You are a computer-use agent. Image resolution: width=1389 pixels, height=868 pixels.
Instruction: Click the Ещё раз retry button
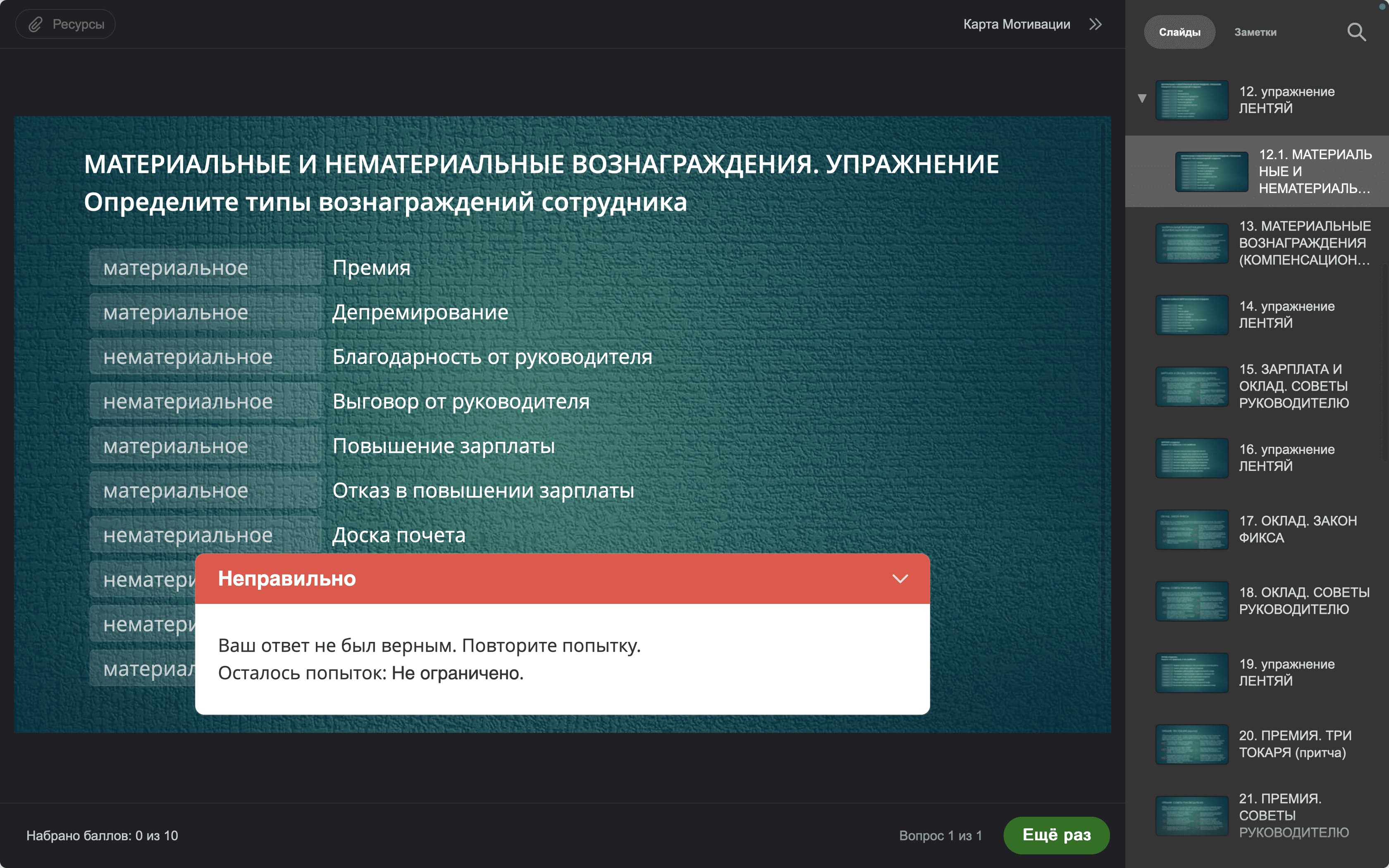pos(1056,835)
